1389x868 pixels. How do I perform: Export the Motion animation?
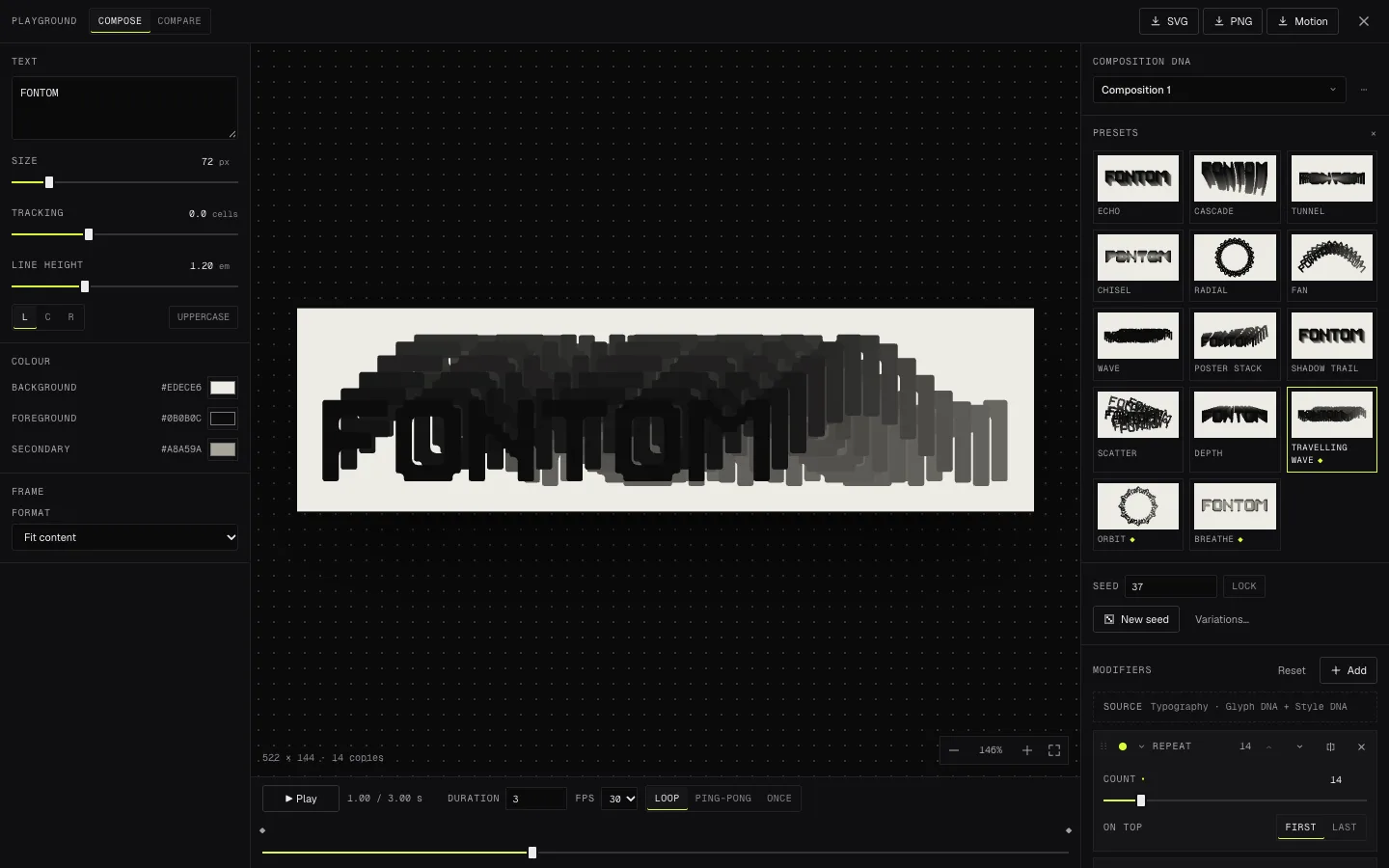1302,21
